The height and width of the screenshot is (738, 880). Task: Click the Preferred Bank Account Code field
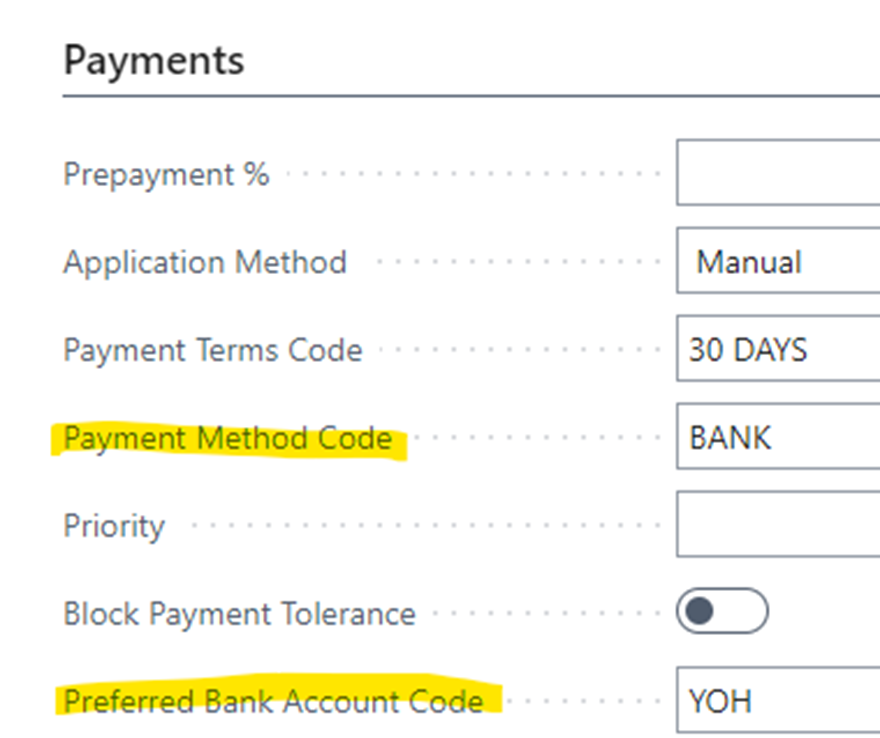coord(778,701)
